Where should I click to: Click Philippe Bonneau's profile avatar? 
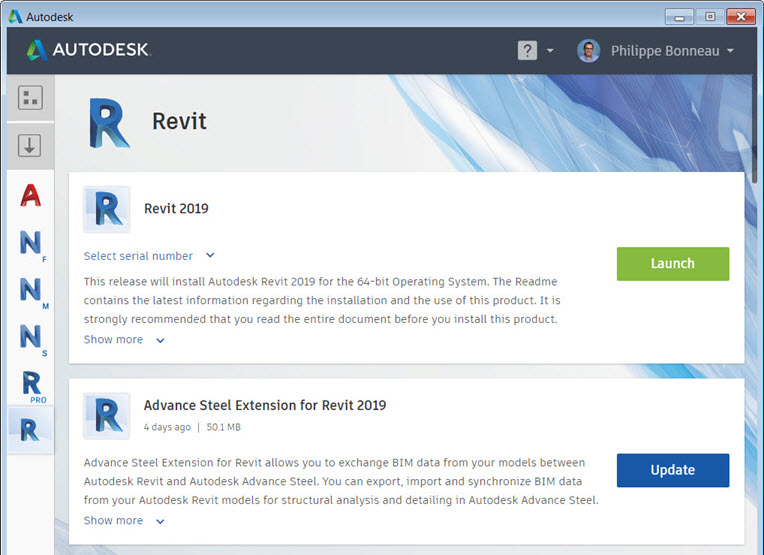point(588,51)
